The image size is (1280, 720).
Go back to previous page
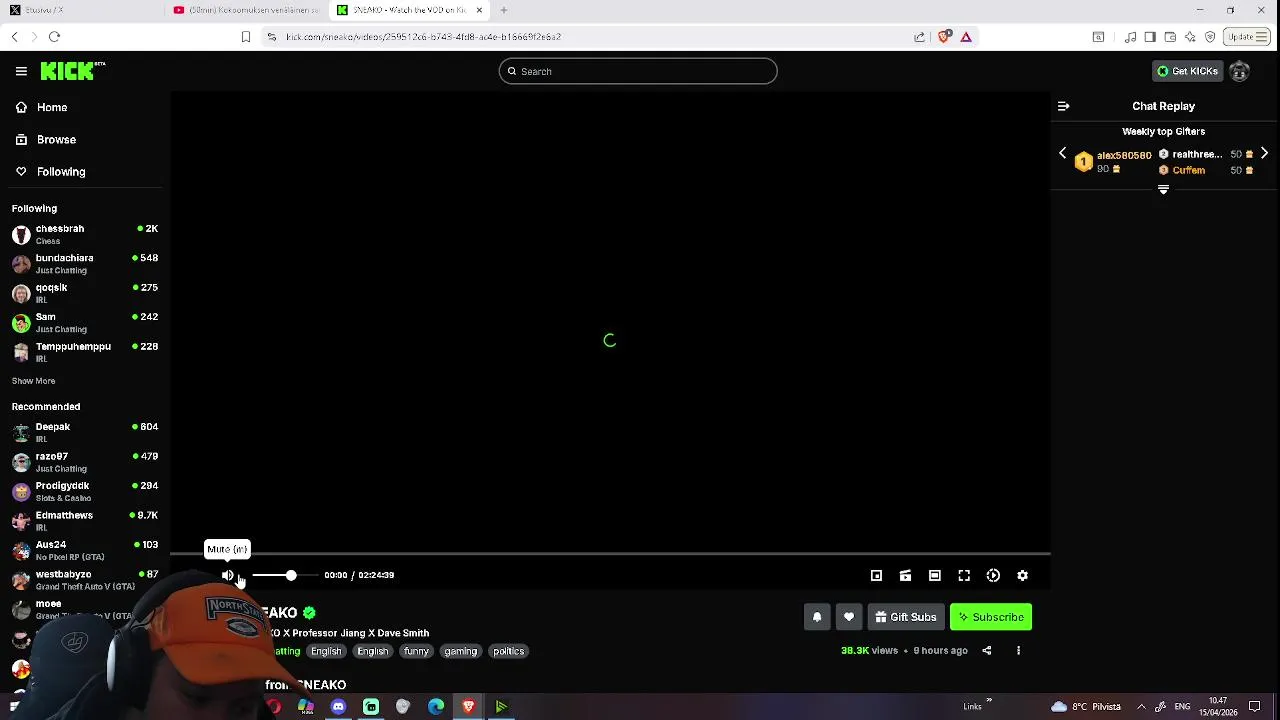14,37
